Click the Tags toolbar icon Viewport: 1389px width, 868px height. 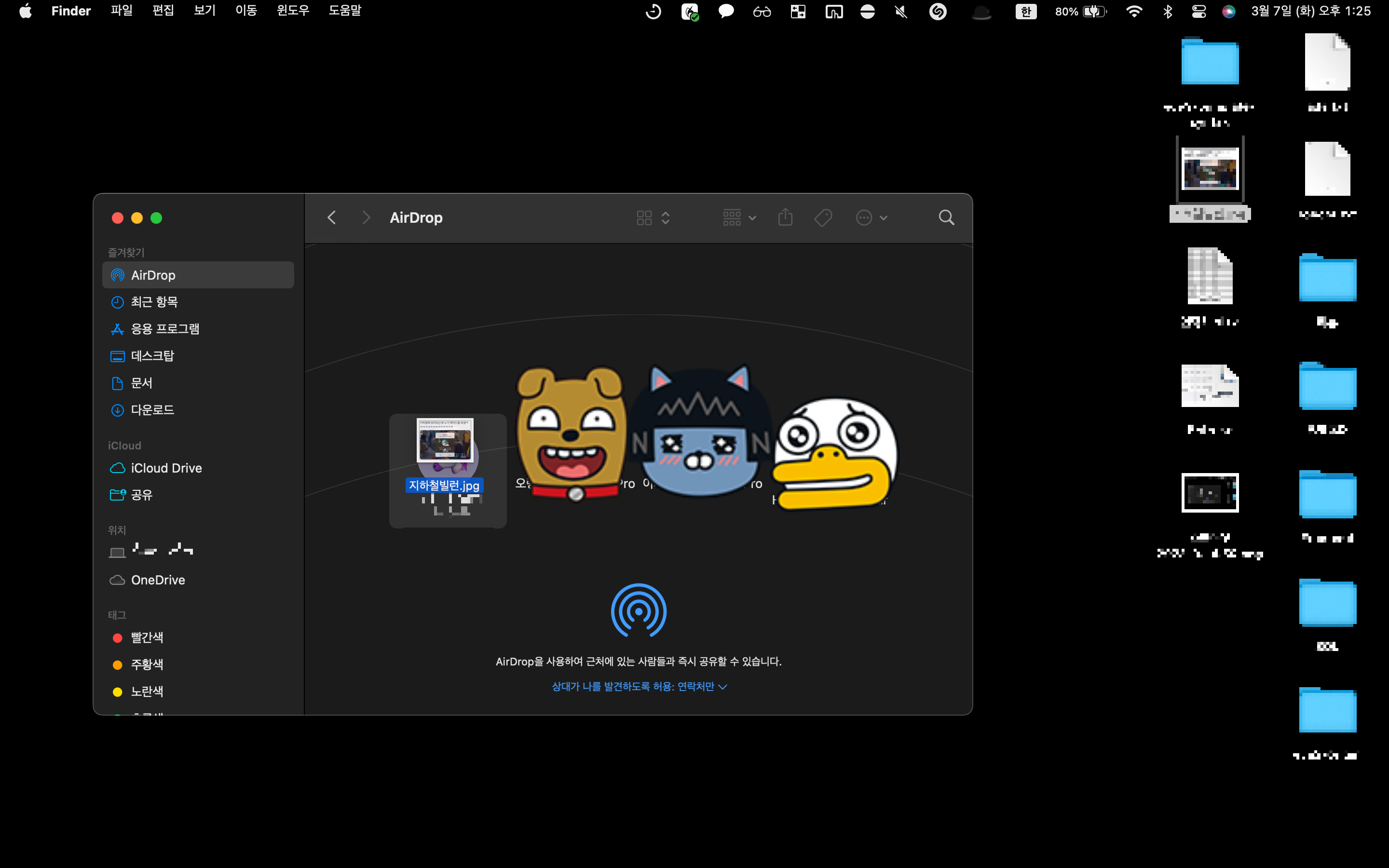click(x=823, y=217)
